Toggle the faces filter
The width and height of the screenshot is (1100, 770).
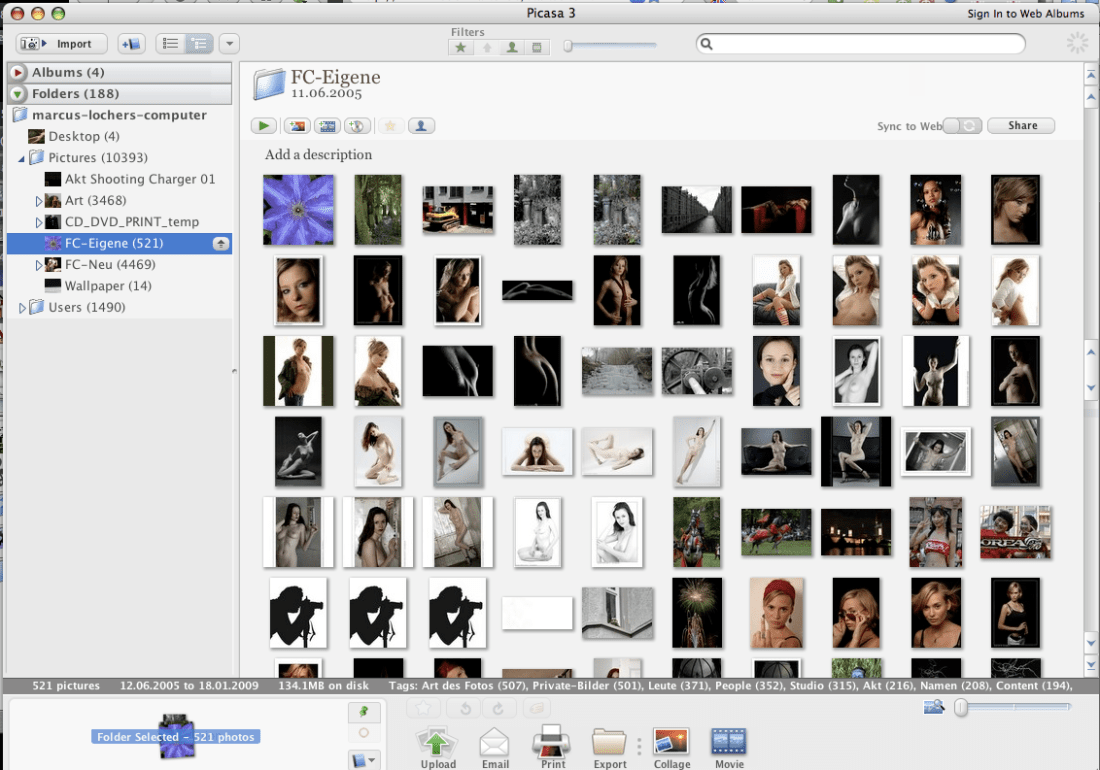[512, 46]
